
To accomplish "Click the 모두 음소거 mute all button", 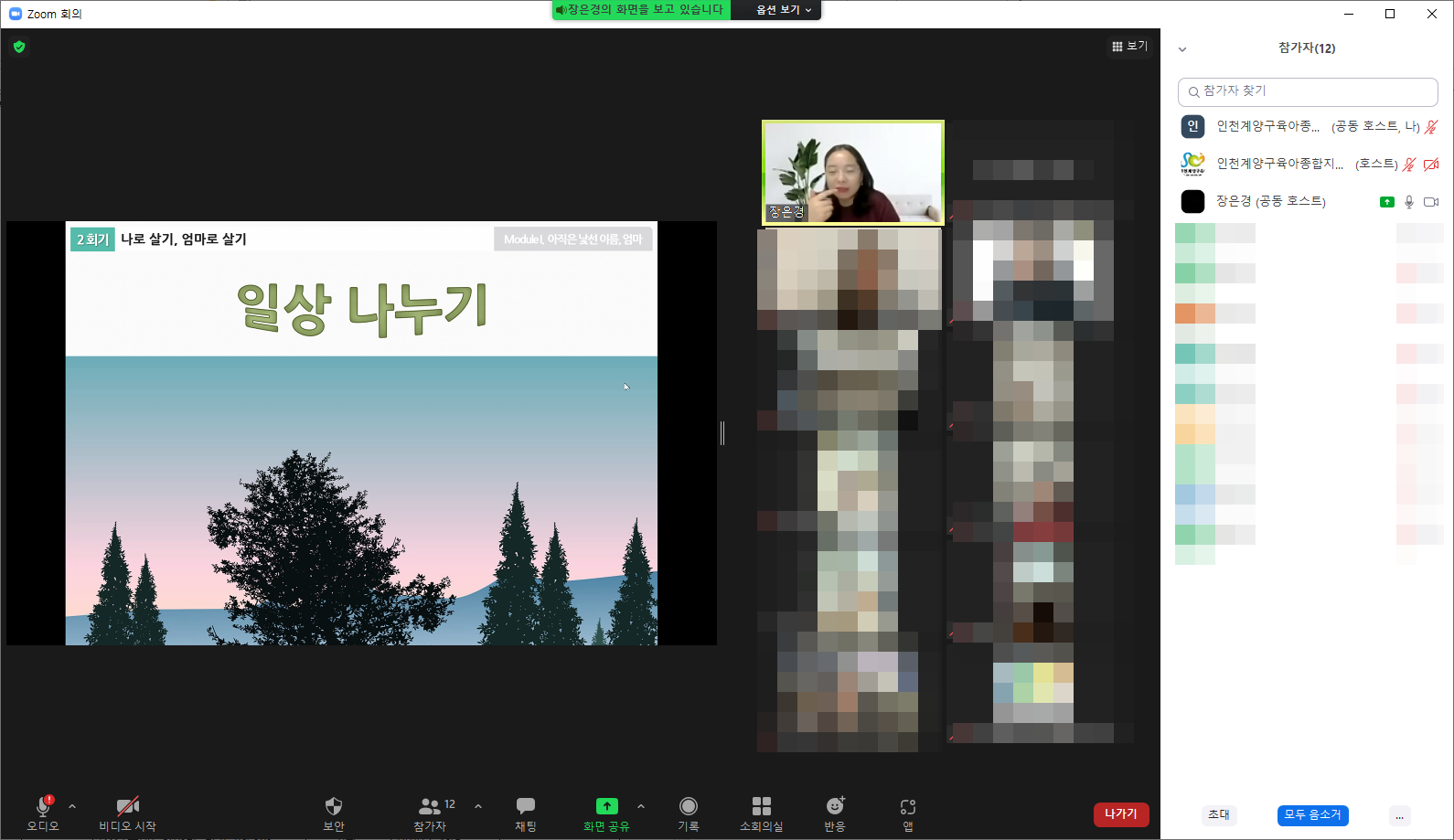I will 1312,814.
